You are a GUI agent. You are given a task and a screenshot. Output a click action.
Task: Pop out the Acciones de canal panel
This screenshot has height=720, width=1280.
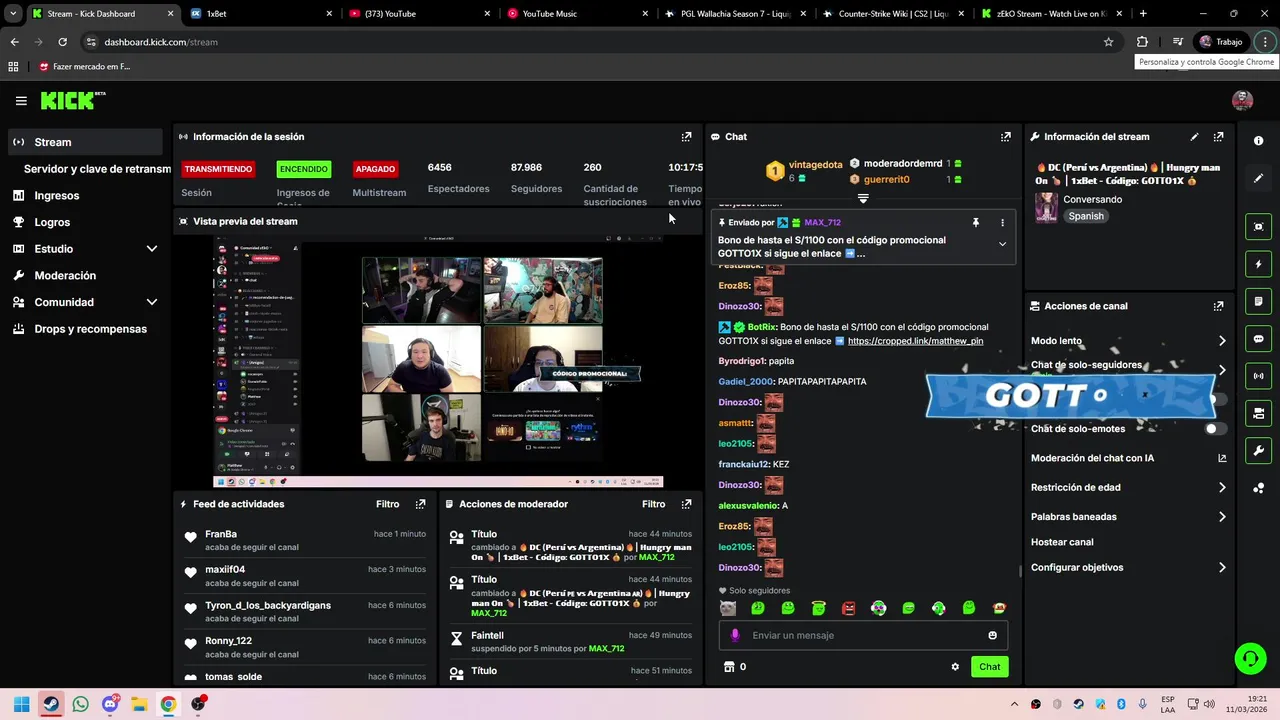tap(1218, 306)
